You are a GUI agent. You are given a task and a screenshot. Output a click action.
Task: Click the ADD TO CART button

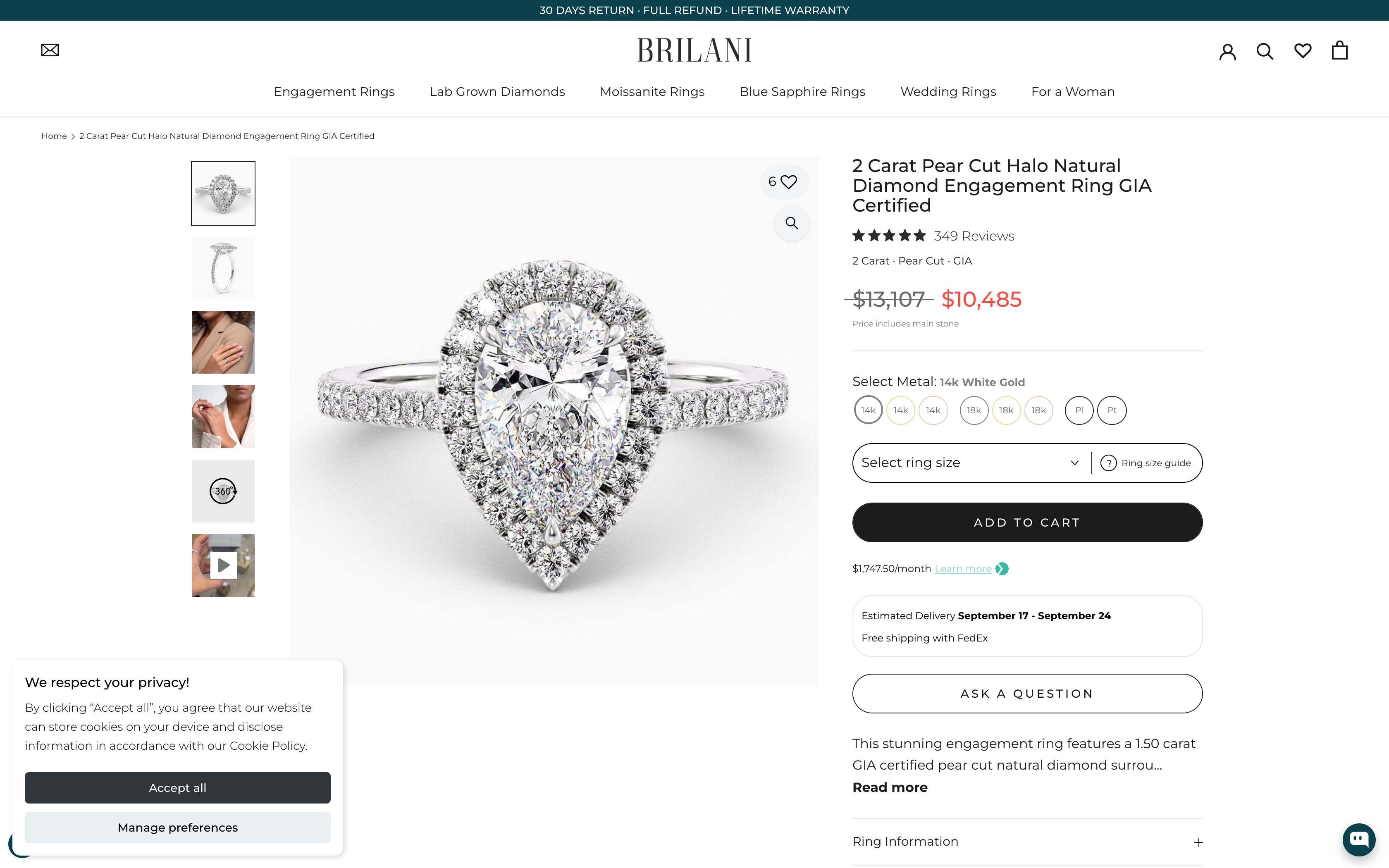[1026, 522]
